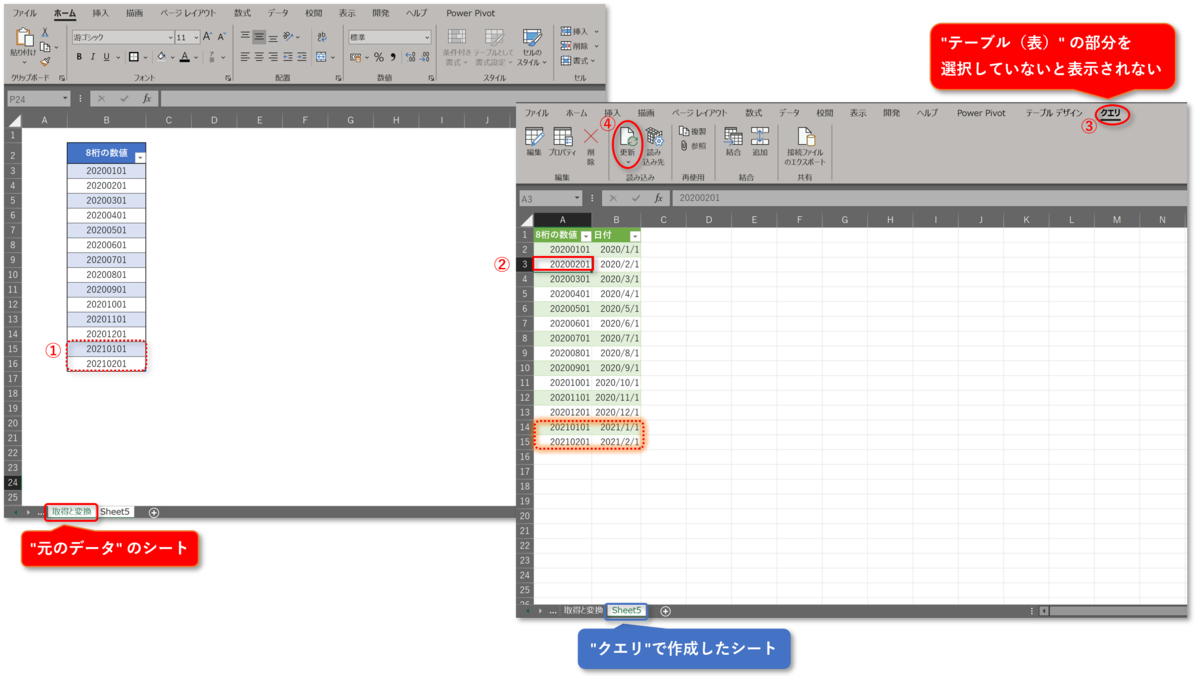The image size is (1200, 676).
Task: Add a new sheet in the left window
Action: click(x=154, y=512)
